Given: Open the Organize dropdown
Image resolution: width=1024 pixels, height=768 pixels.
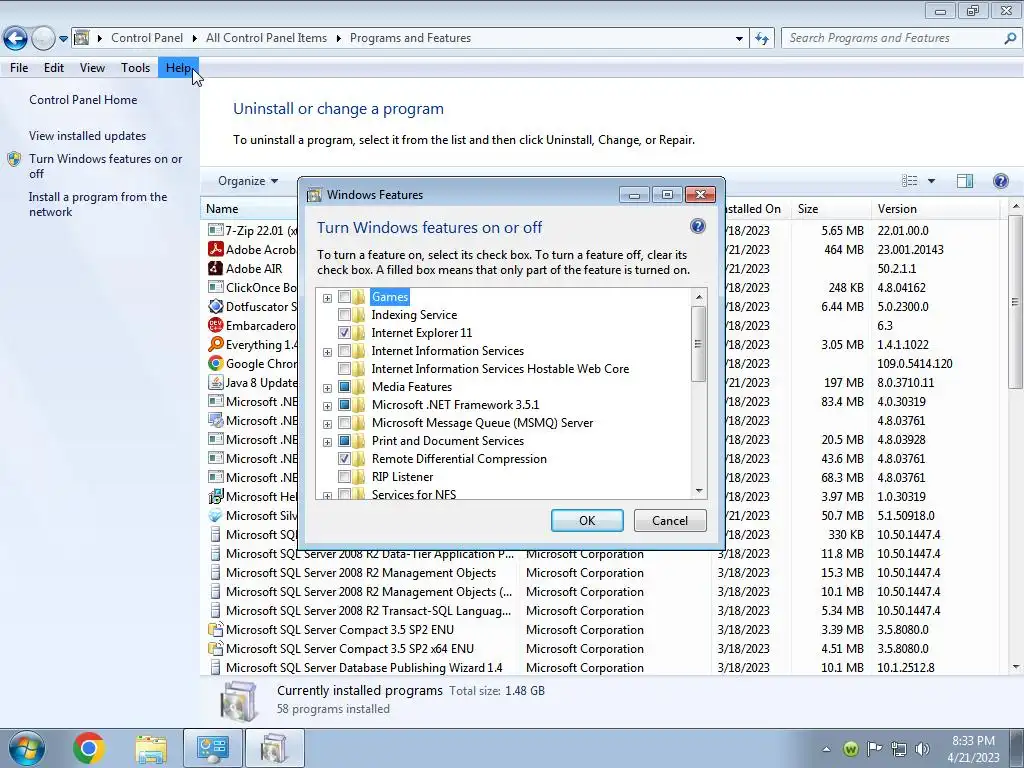Looking at the screenshot, I should [x=248, y=181].
